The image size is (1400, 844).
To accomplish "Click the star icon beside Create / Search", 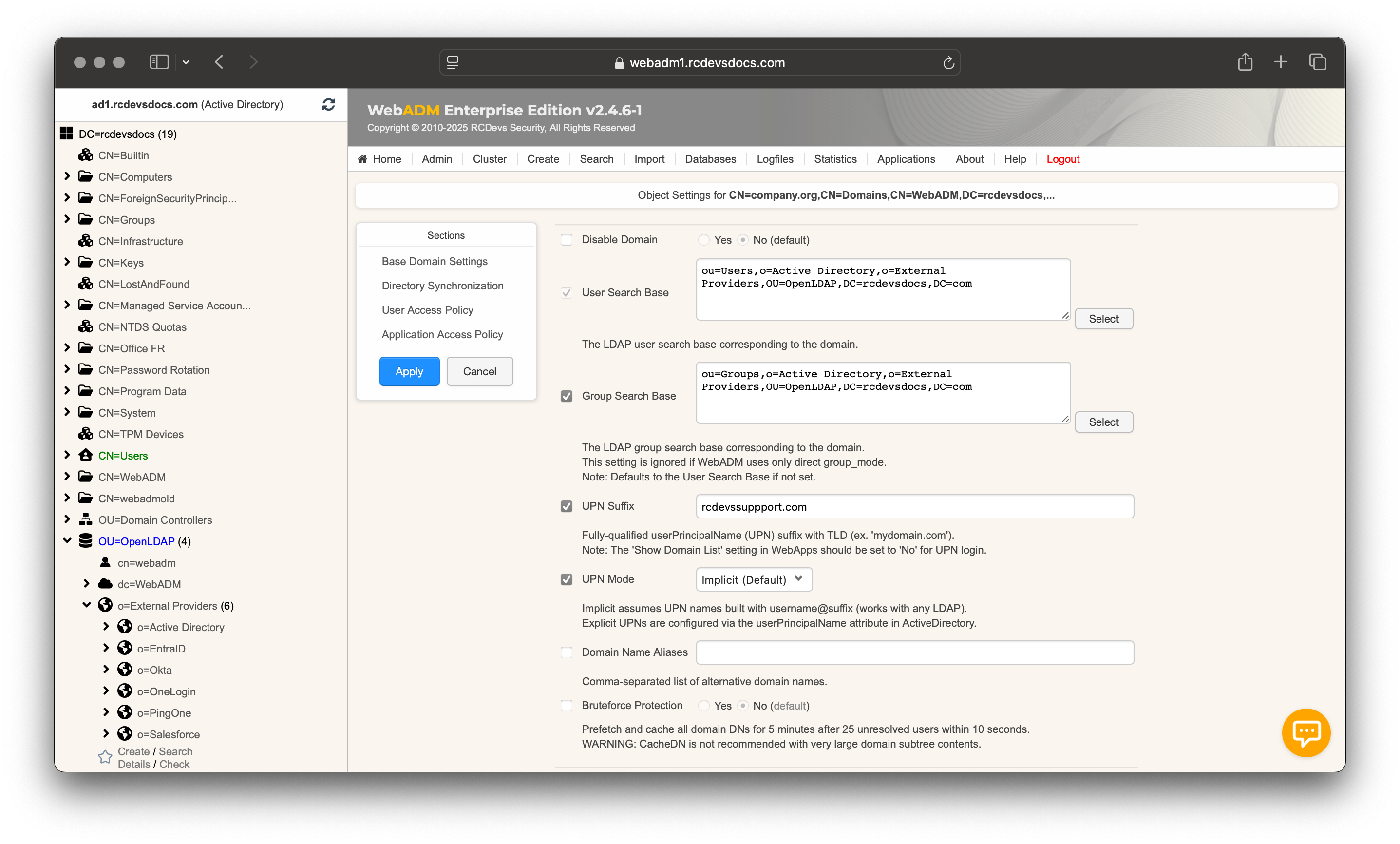I will tap(105, 757).
